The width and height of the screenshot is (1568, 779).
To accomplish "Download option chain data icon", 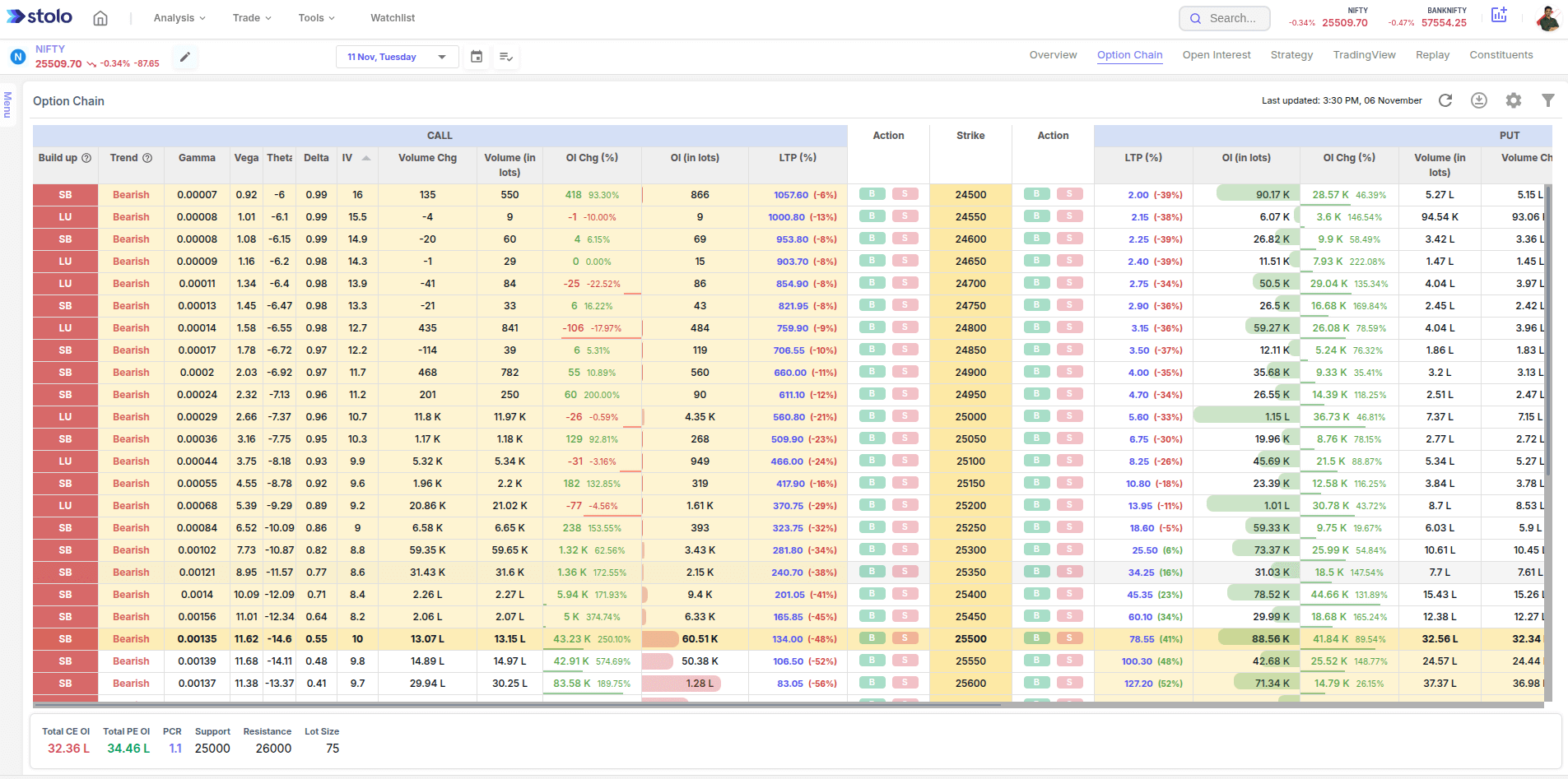I will (1479, 100).
